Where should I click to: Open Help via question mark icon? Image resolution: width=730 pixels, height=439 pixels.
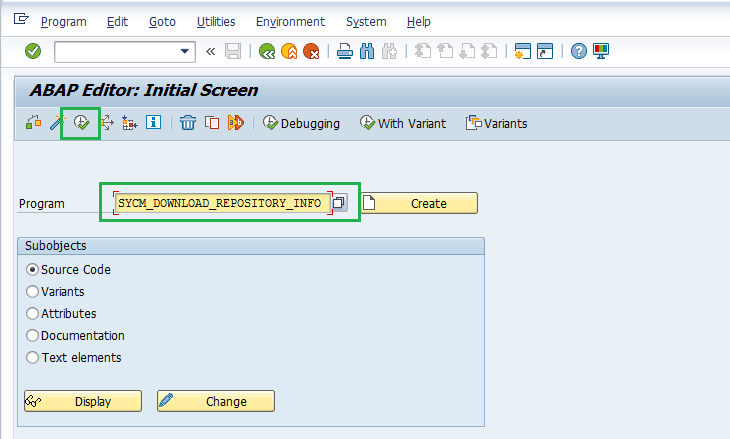(579, 51)
